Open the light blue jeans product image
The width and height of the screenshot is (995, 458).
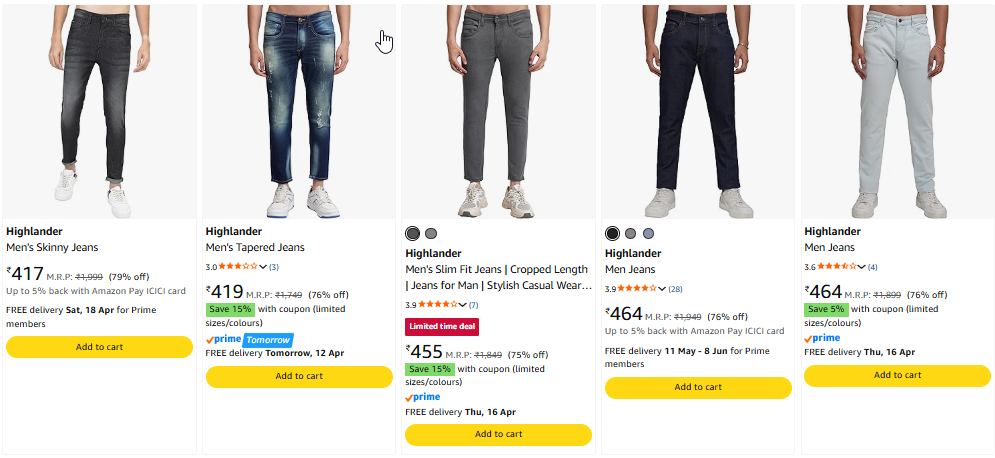tap(897, 110)
